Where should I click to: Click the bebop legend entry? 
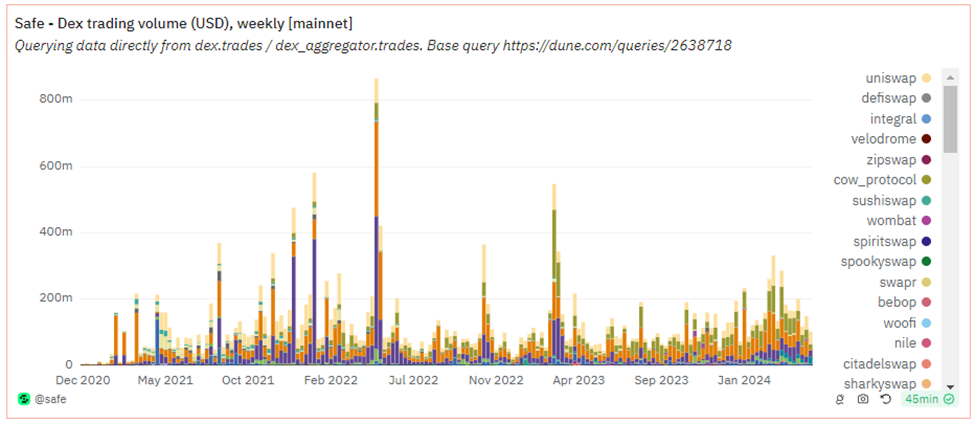905,302
